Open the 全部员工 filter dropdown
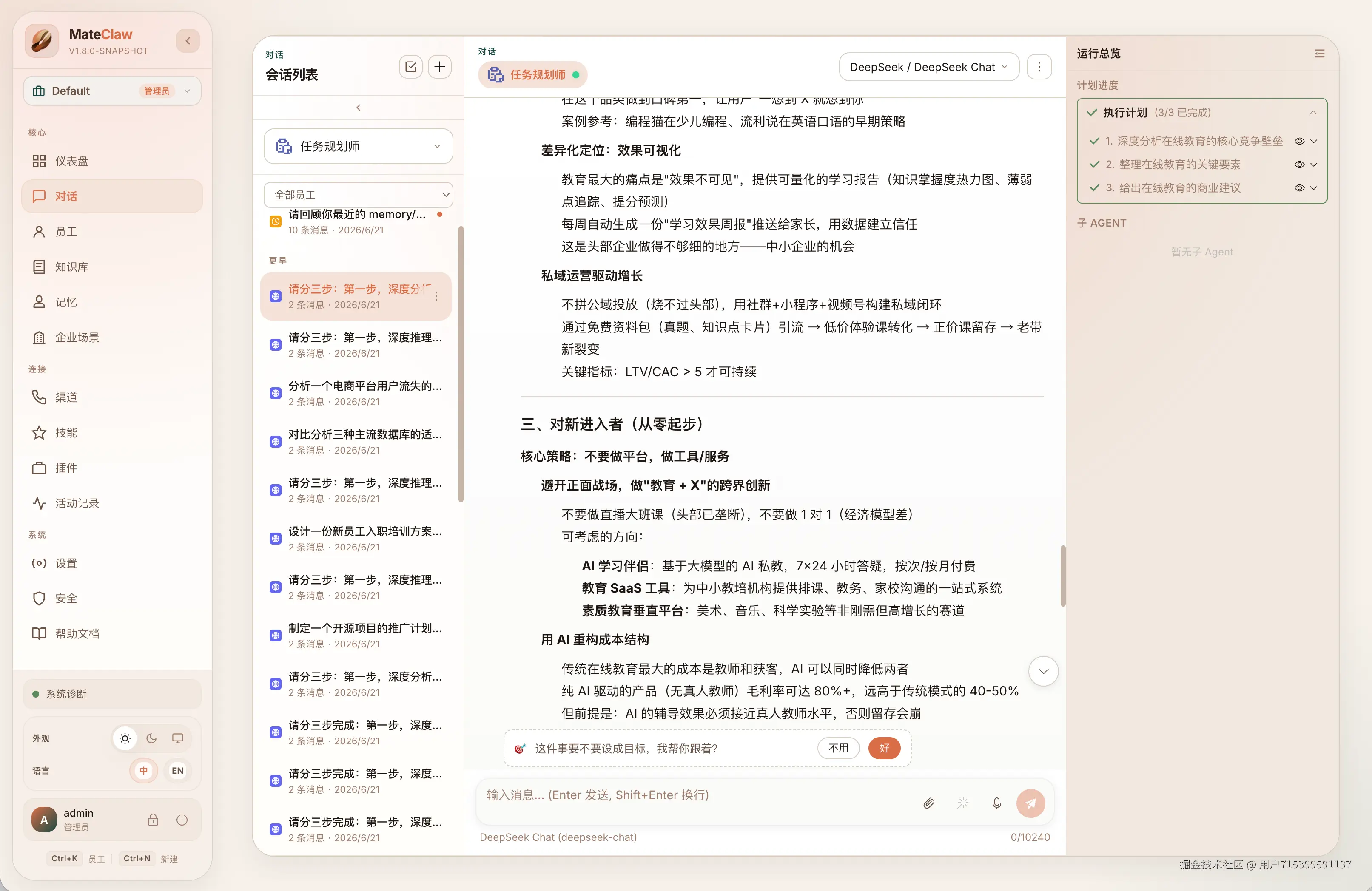The height and width of the screenshot is (891, 1372). pos(358,195)
